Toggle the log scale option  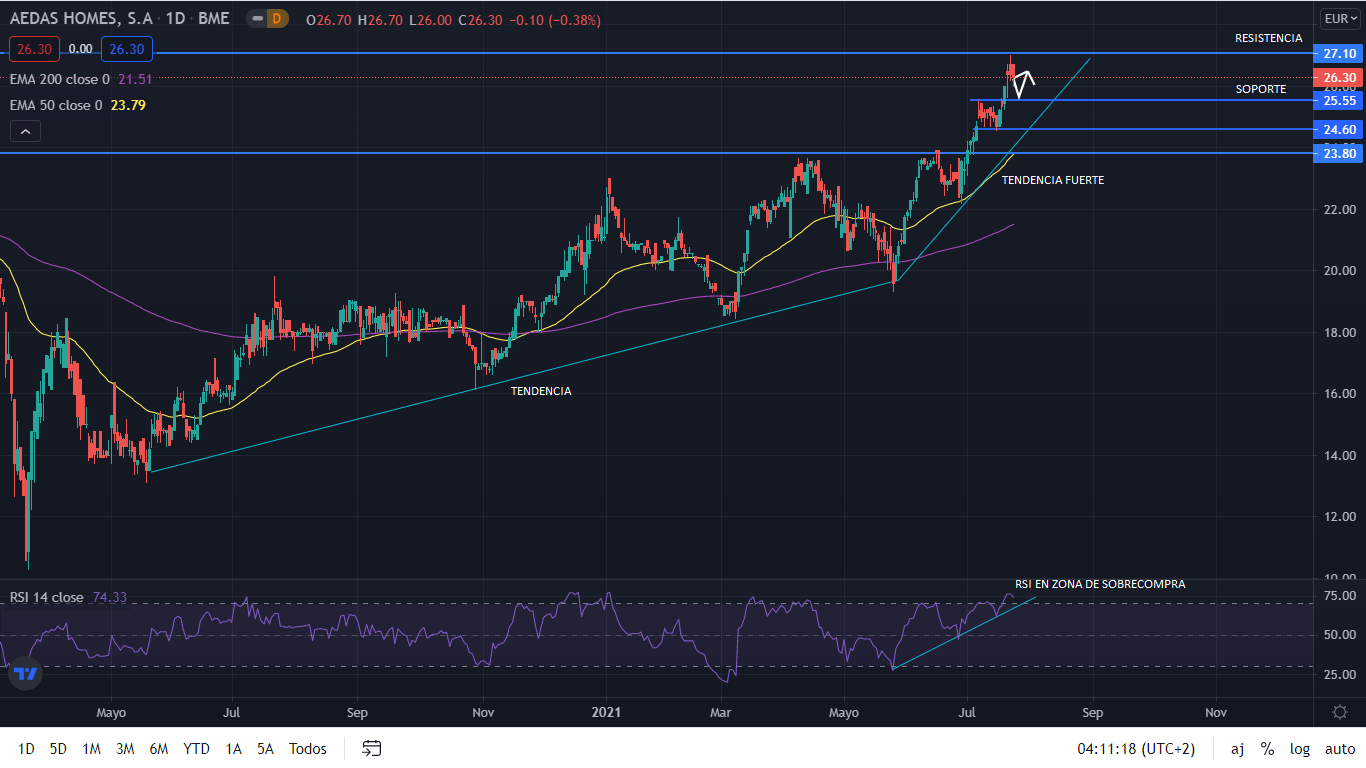click(x=1299, y=749)
